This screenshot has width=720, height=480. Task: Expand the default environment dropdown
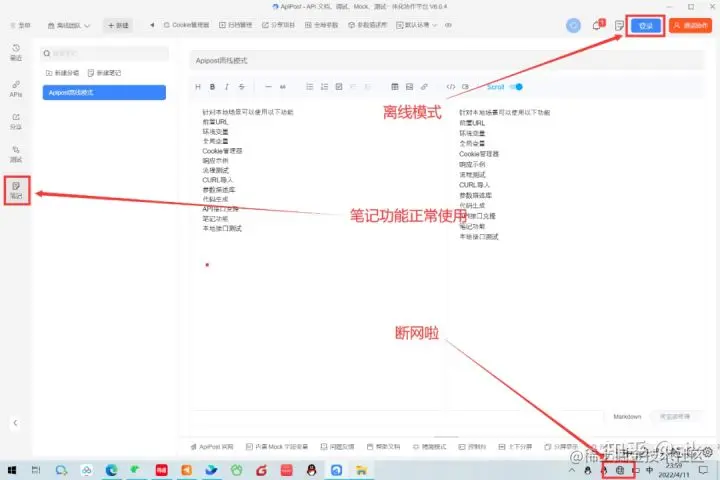416,25
